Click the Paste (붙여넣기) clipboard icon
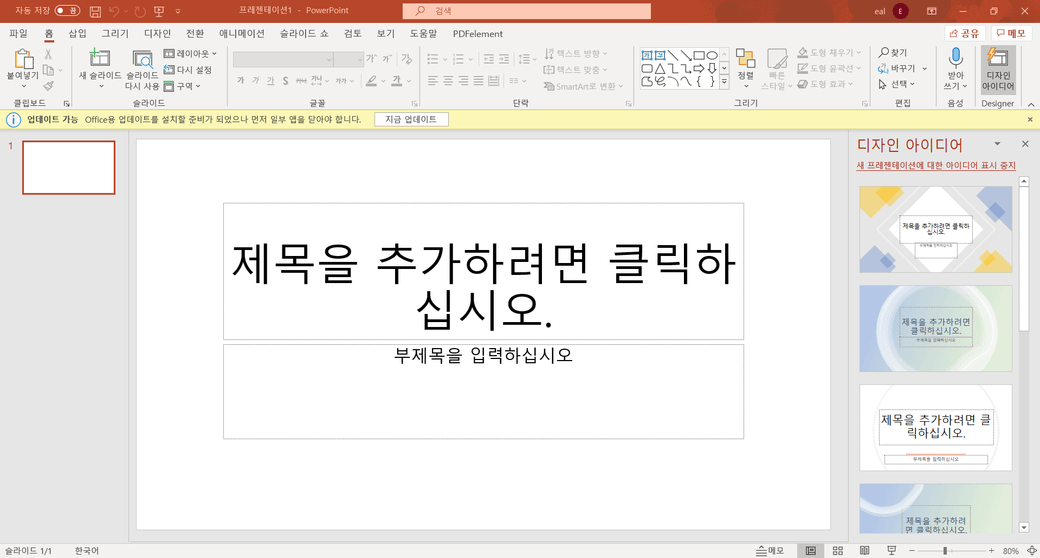Image resolution: width=1040 pixels, height=558 pixels. tap(22, 59)
